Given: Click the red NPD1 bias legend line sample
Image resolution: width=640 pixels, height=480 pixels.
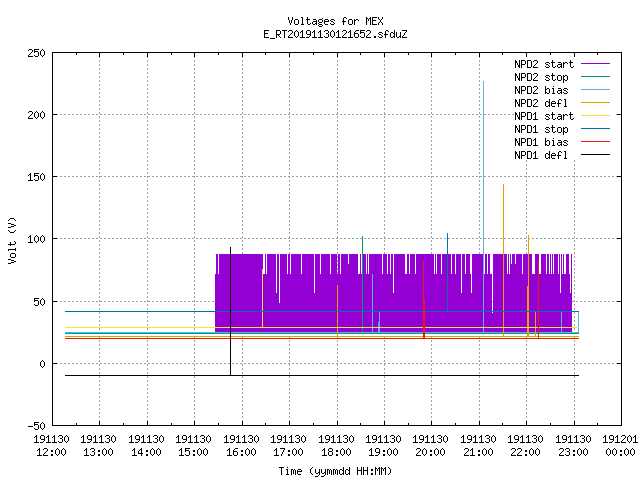Looking at the screenshot, I should (x=595, y=142).
